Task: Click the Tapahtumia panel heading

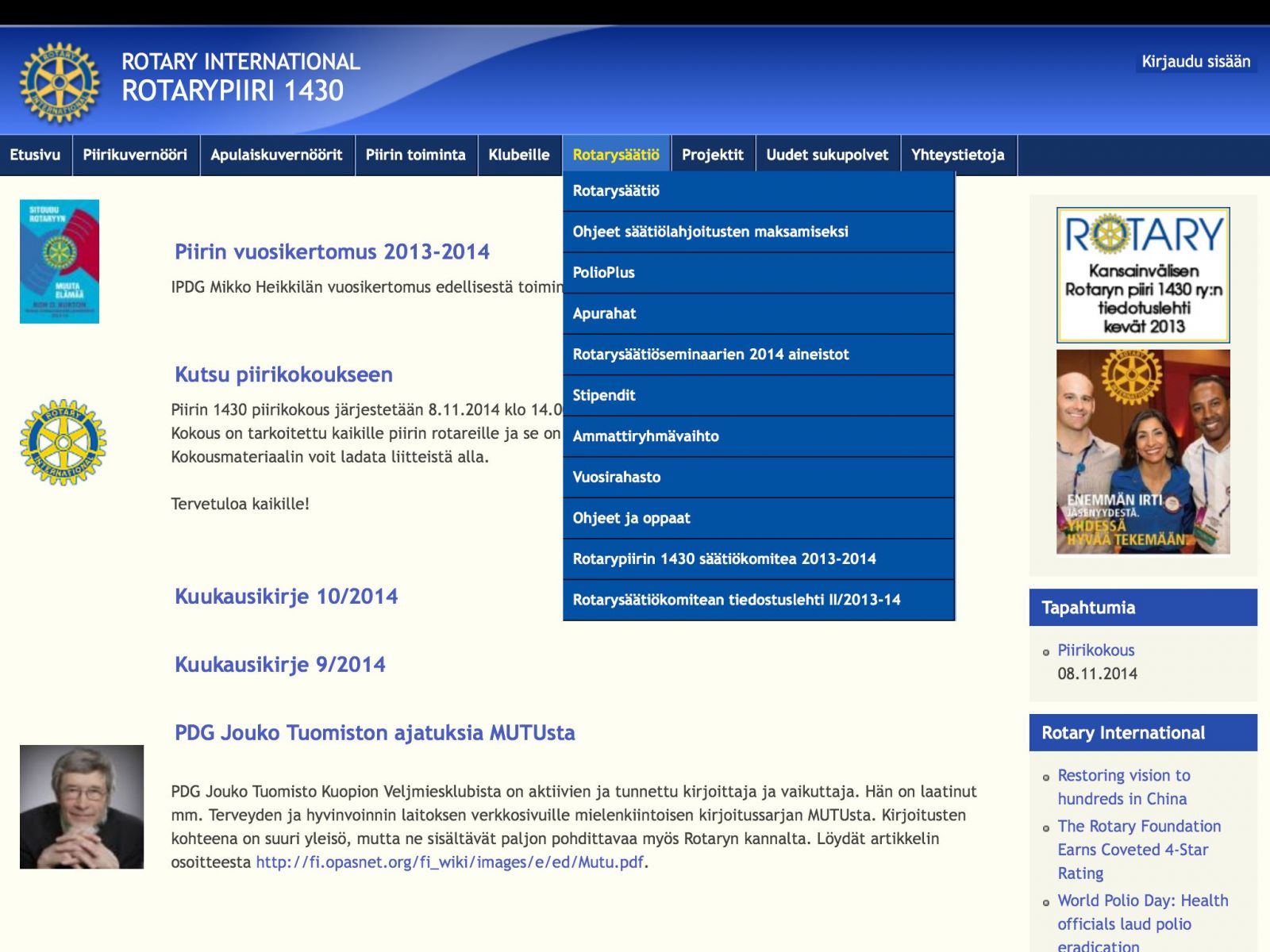Action: pos(1143,608)
